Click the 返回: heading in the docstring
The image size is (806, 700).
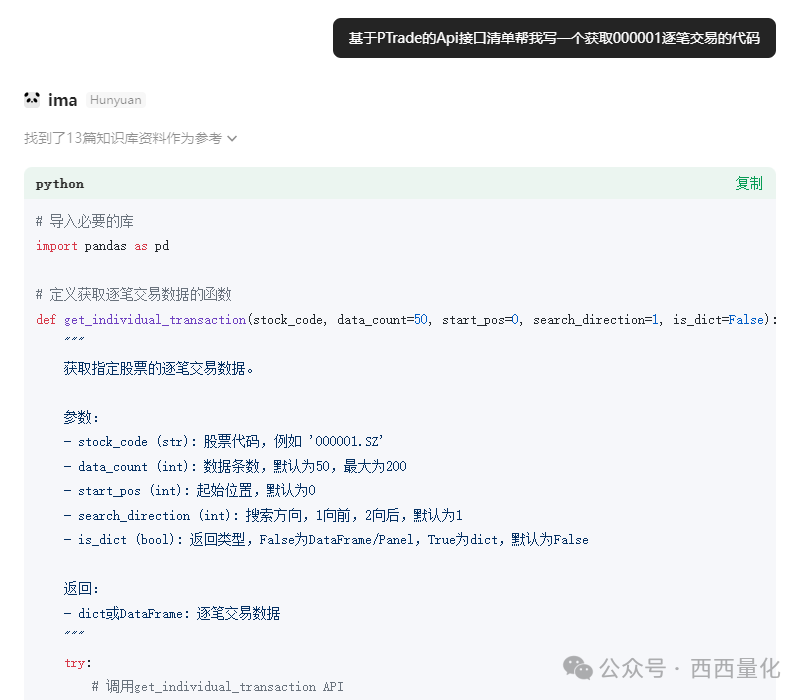point(81,588)
